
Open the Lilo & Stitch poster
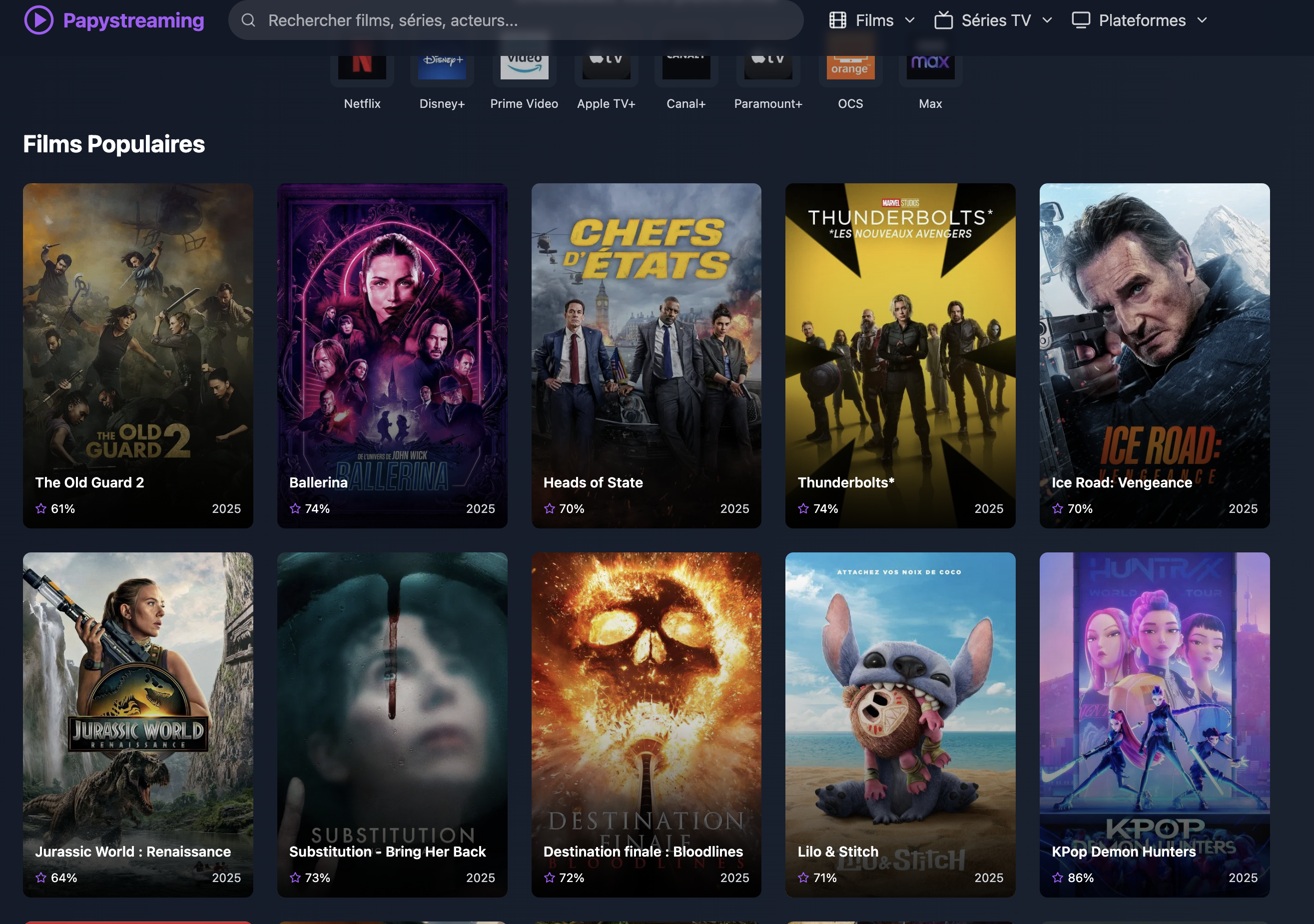point(900,724)
